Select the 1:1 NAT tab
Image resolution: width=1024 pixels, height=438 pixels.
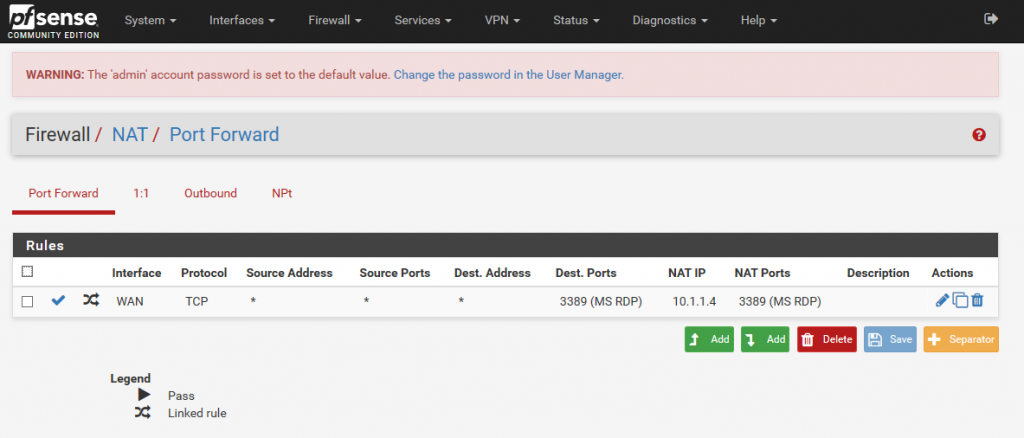(141, 193)
